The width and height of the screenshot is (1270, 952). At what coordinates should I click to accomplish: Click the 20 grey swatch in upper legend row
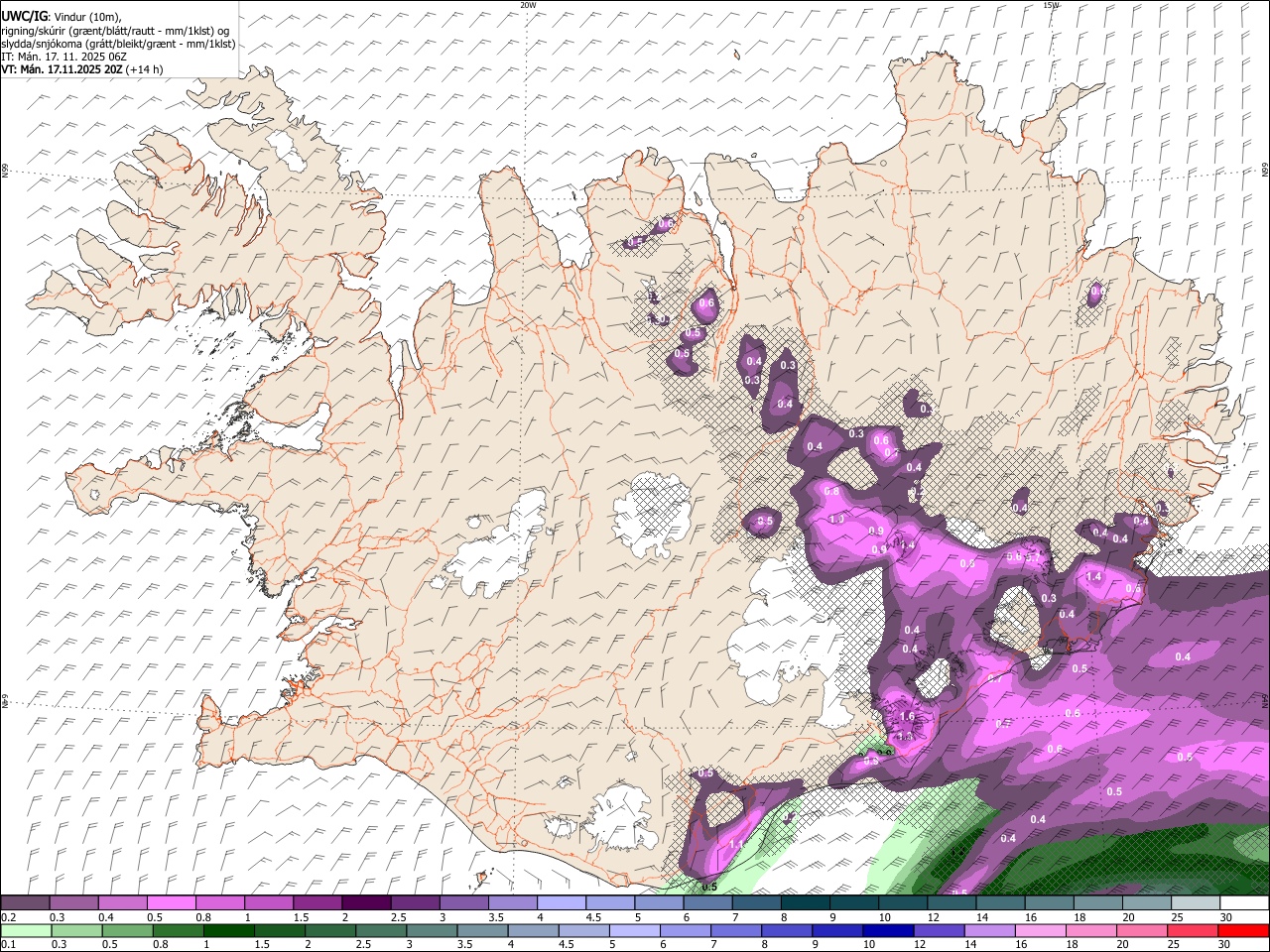[x=1146, y=903]
